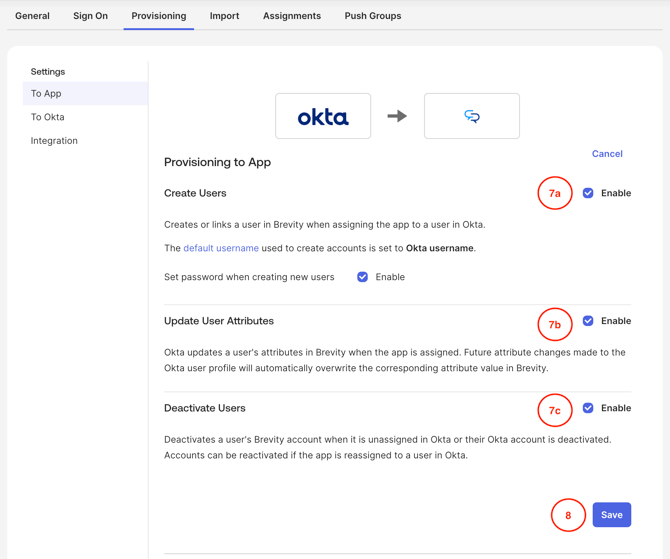
Task: Click the arrow between Okta and Brevity
Action: [397, 116]
